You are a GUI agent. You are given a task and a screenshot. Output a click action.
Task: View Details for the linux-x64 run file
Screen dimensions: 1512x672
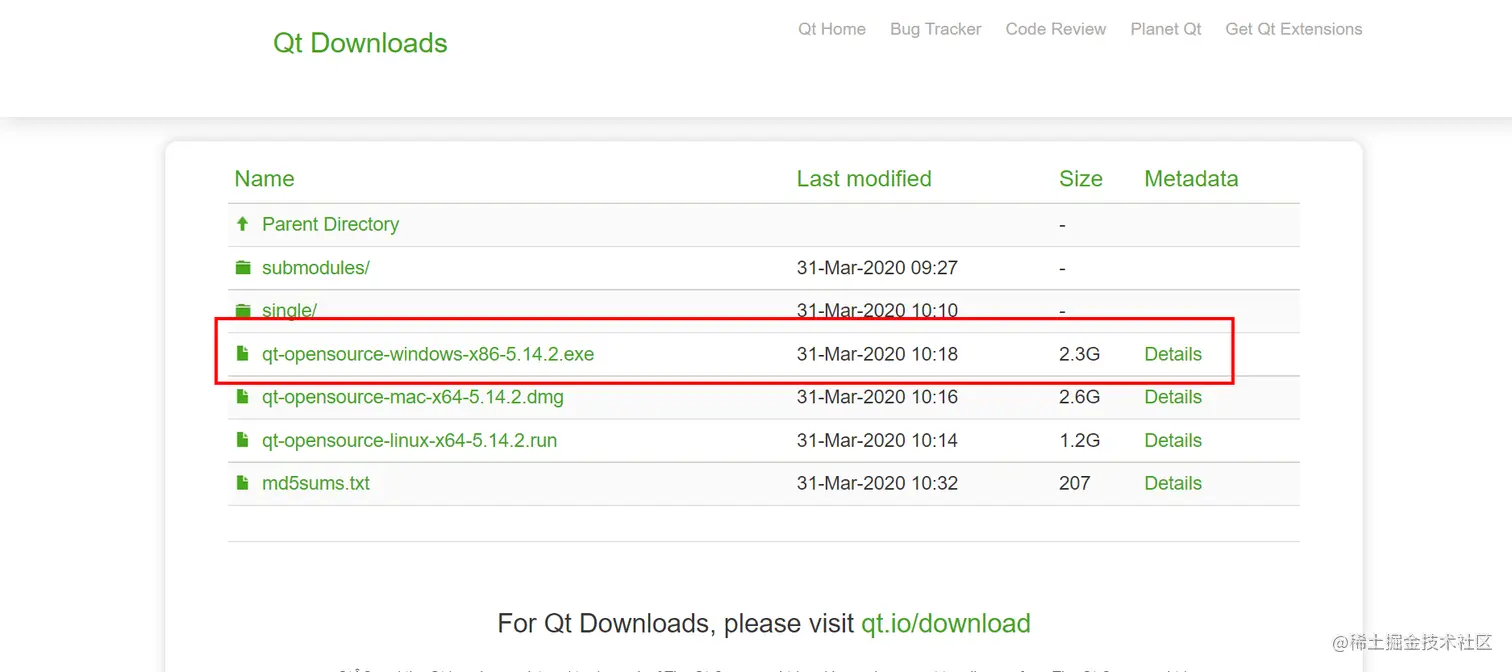click(x=1173, y=440)
